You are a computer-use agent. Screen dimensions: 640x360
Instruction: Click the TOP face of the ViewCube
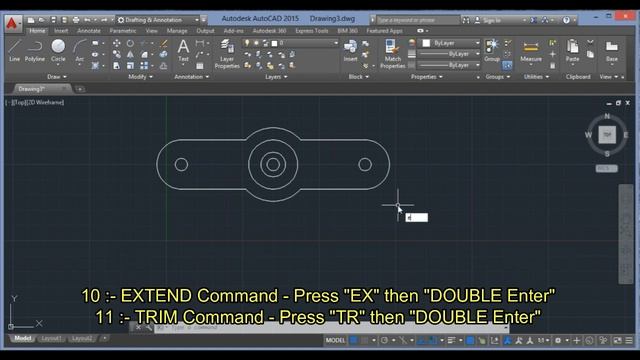[x=607, y=135]
